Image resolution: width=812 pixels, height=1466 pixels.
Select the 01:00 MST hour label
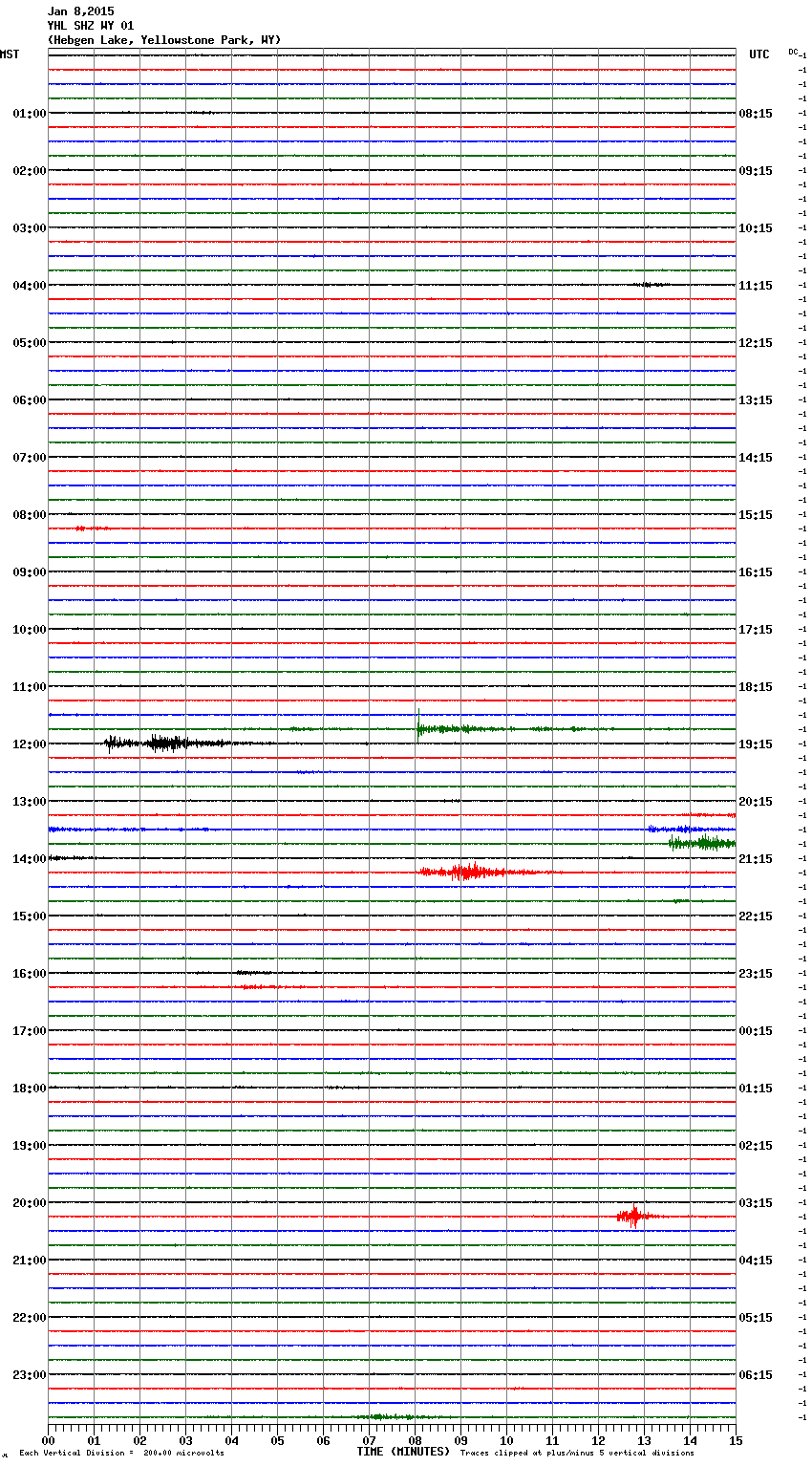tap(29, 114)
